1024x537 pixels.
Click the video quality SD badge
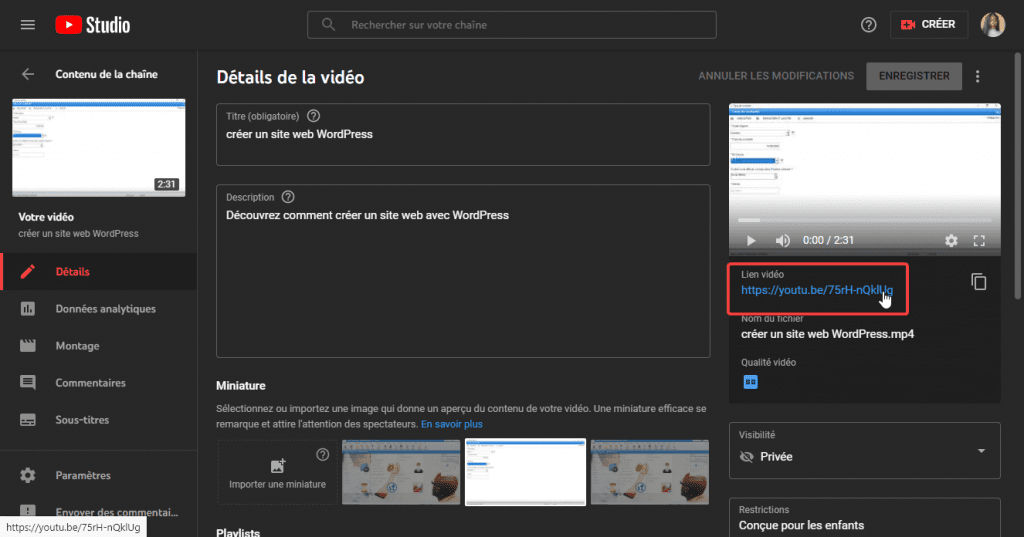pos(750,382)
